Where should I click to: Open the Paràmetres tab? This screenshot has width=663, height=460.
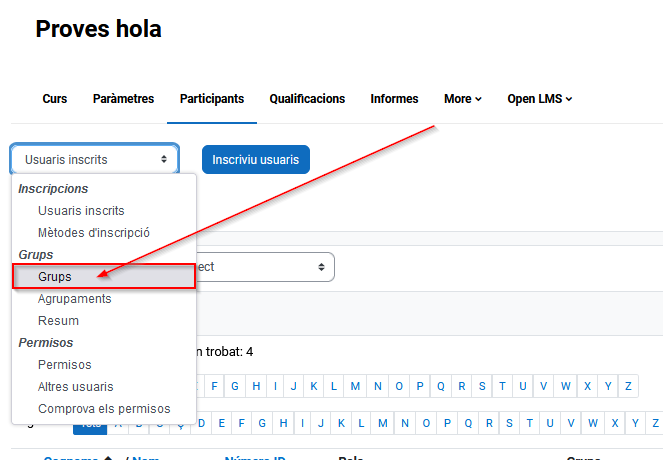click(x=123, y=99)
